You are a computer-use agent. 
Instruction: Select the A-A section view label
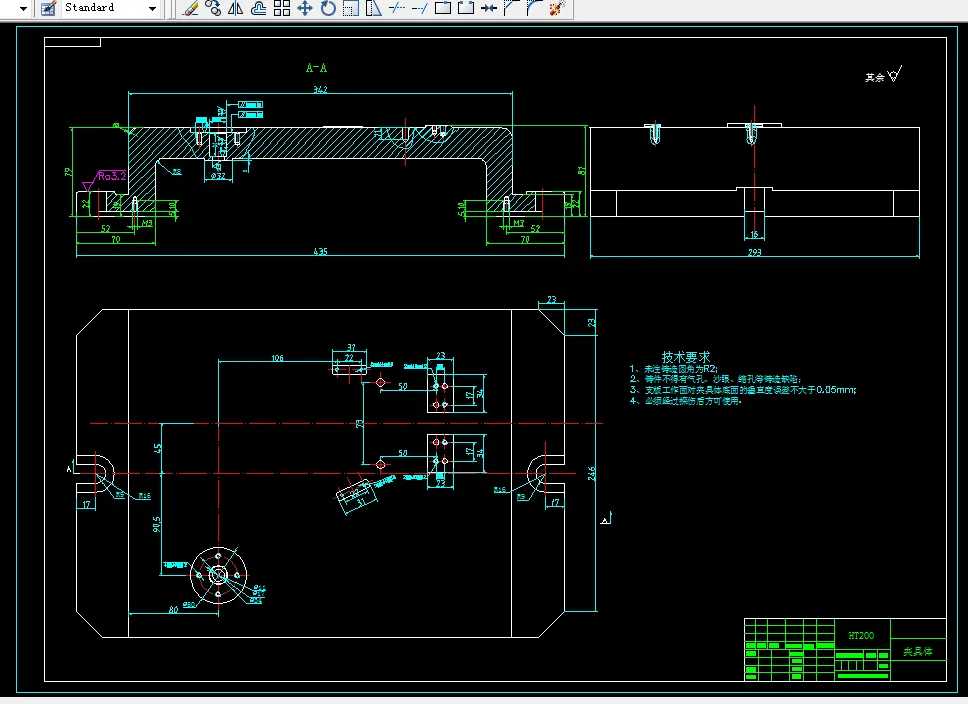pos(316,68)
